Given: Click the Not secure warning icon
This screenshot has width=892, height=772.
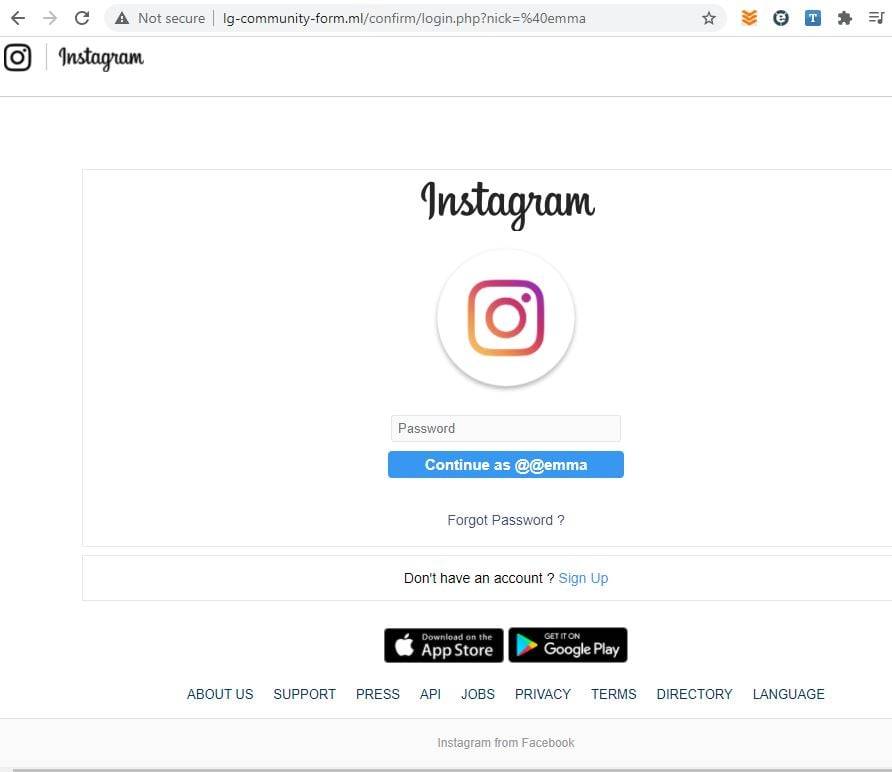Looking at the screenshot, I should coord(122,18).
